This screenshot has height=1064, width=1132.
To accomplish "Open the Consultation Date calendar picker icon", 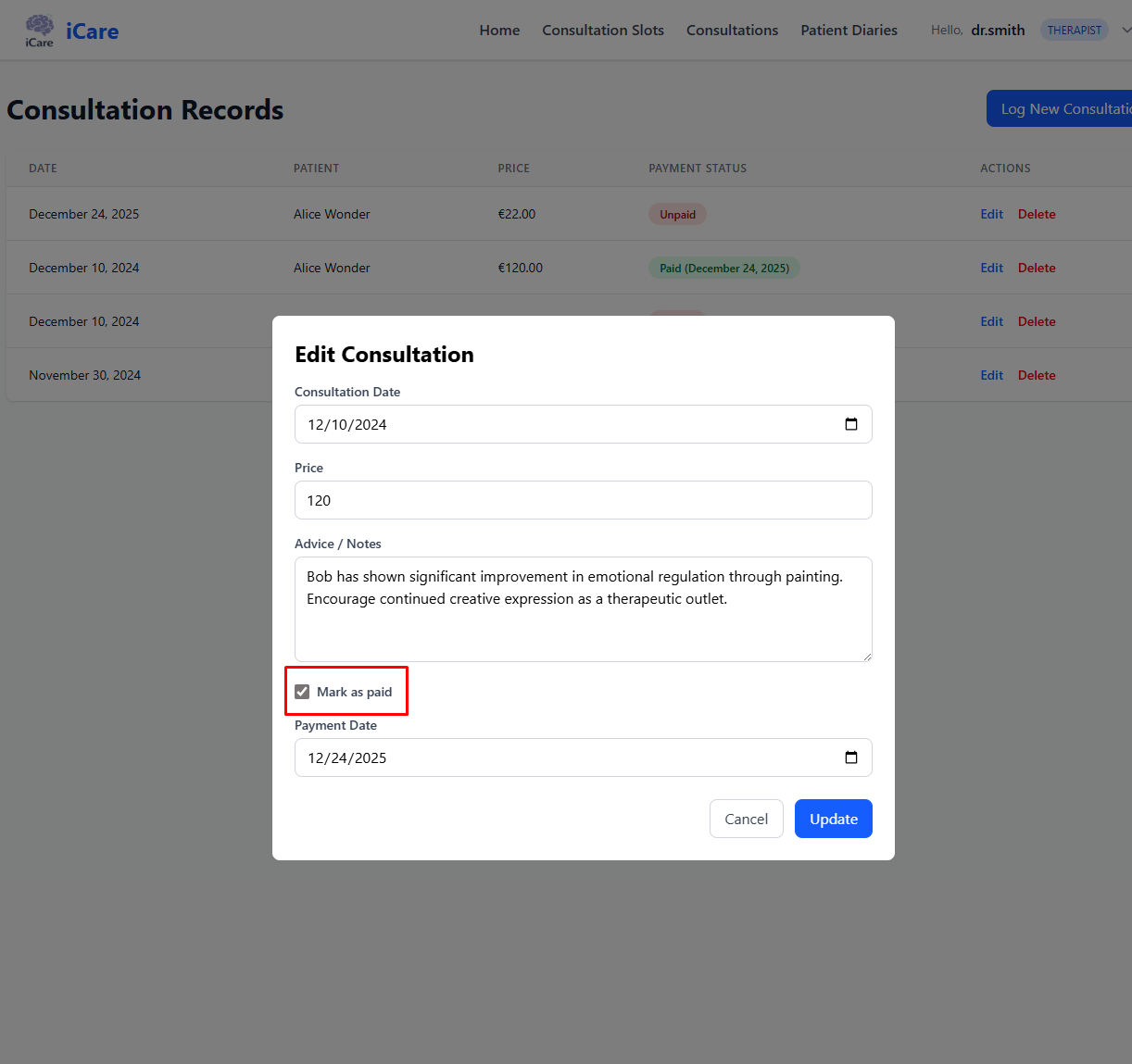I will pos(850,424).
